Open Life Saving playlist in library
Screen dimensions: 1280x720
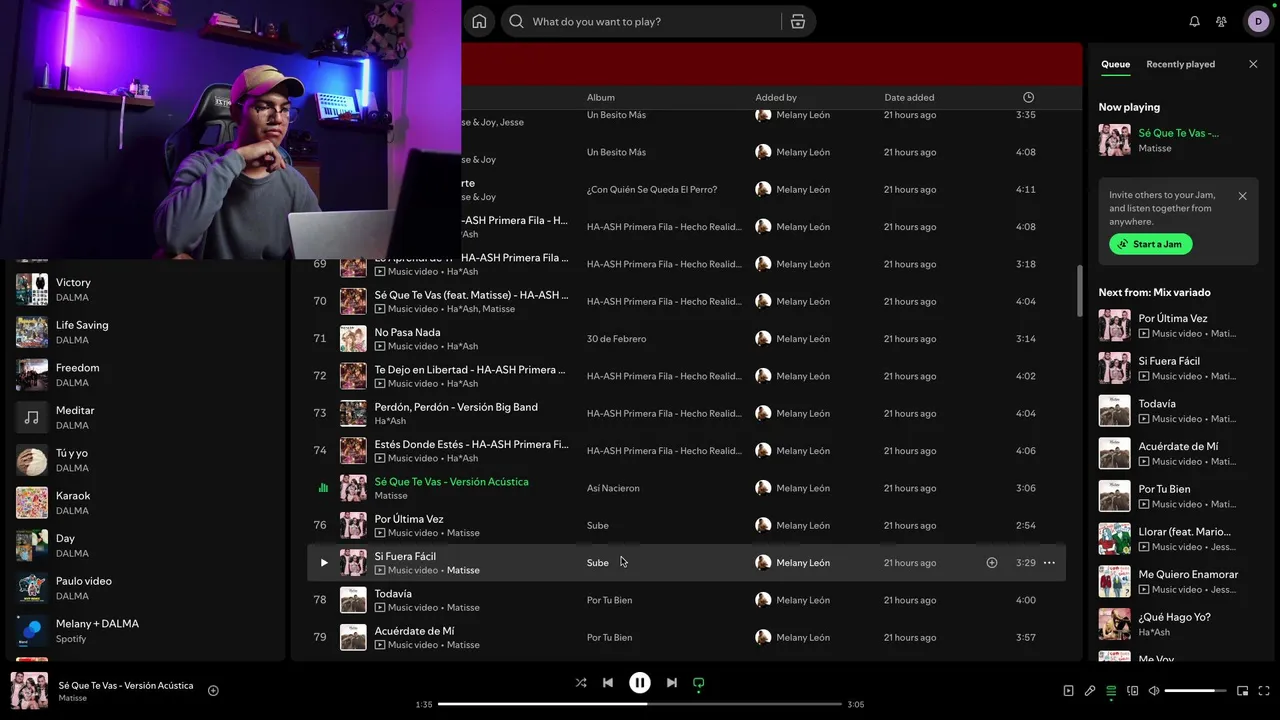click(146, 332)
